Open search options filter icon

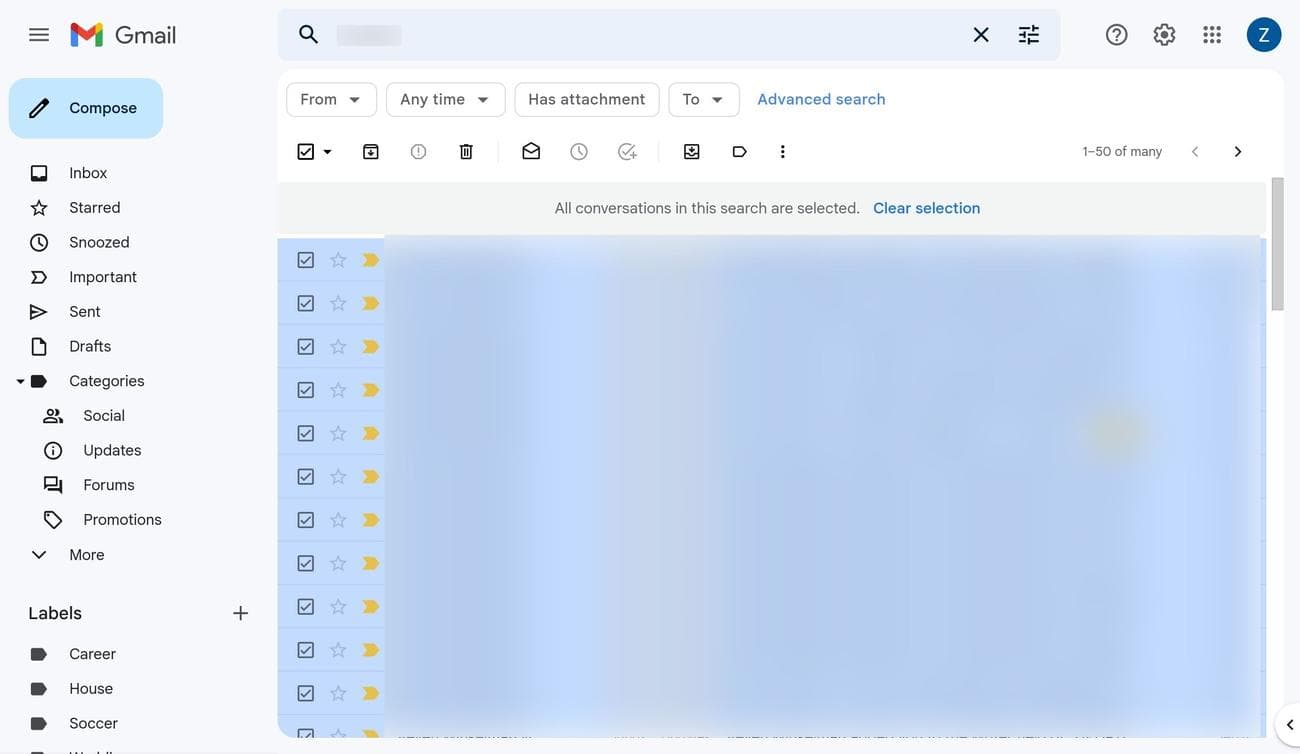pos(1029,35)
